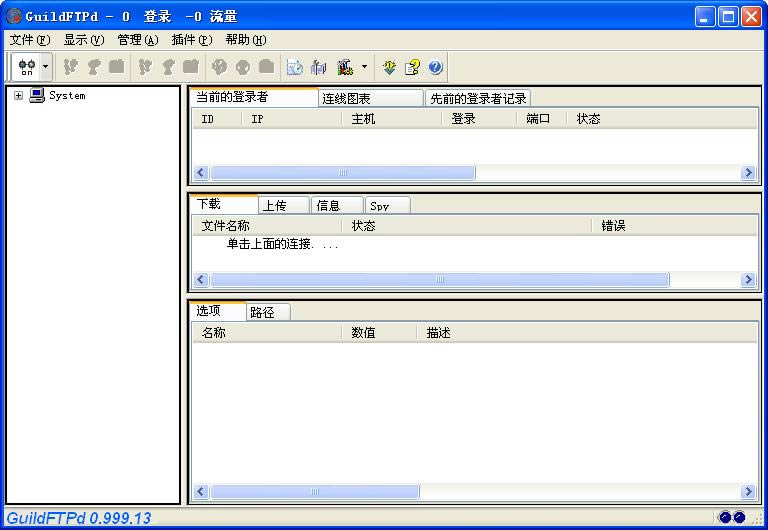Select the Spy tab

coord(387,205)
